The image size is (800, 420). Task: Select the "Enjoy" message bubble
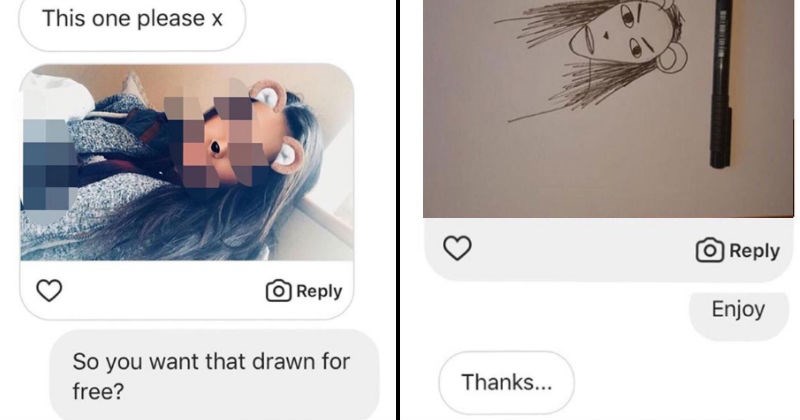coord(738,309)
